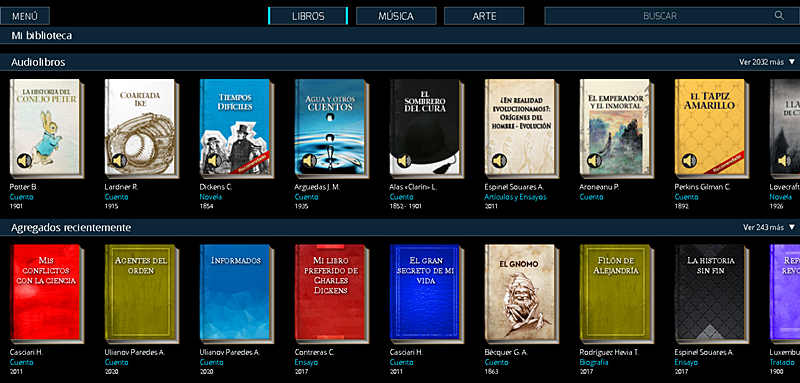Click author name Perkins Gilman C.
The image size is (800, 383).
click(703, 187)
